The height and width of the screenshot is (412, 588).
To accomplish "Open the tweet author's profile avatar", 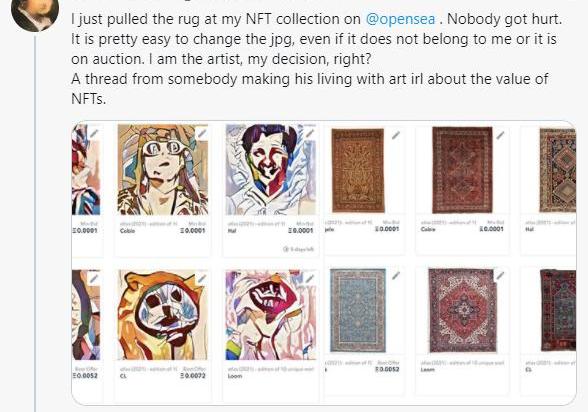I will point(35,13).
